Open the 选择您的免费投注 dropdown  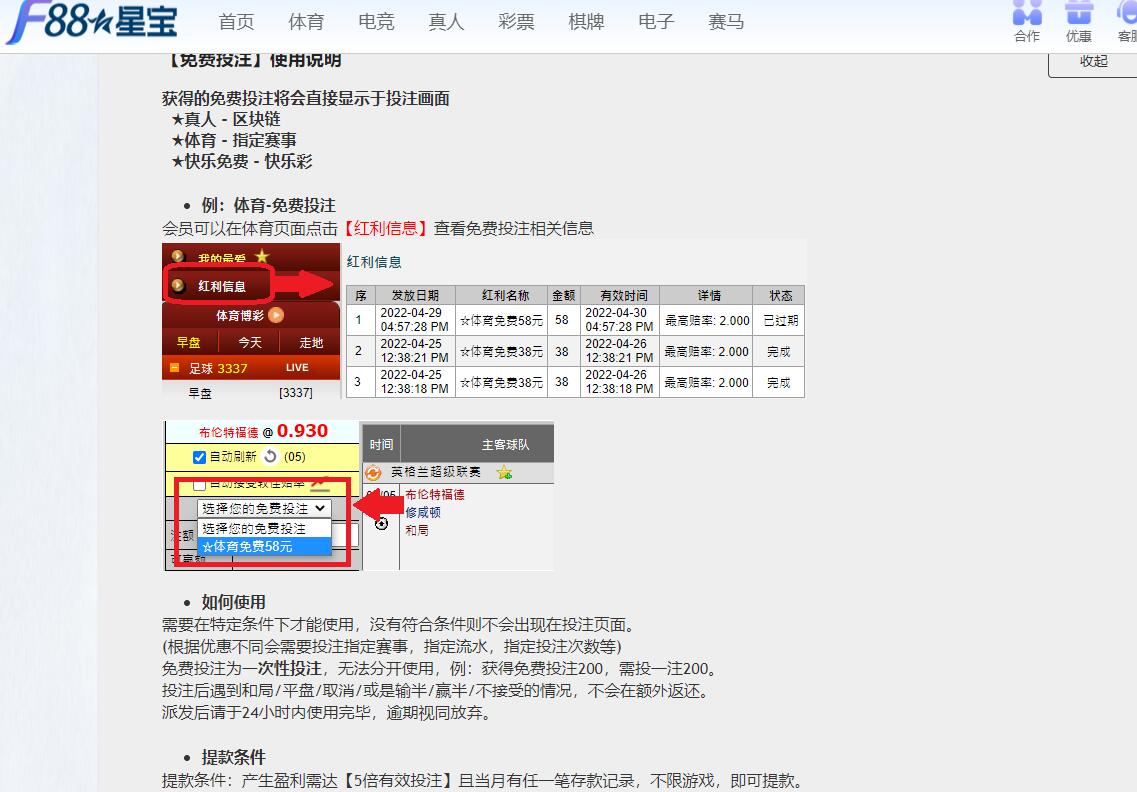point(264,508)
